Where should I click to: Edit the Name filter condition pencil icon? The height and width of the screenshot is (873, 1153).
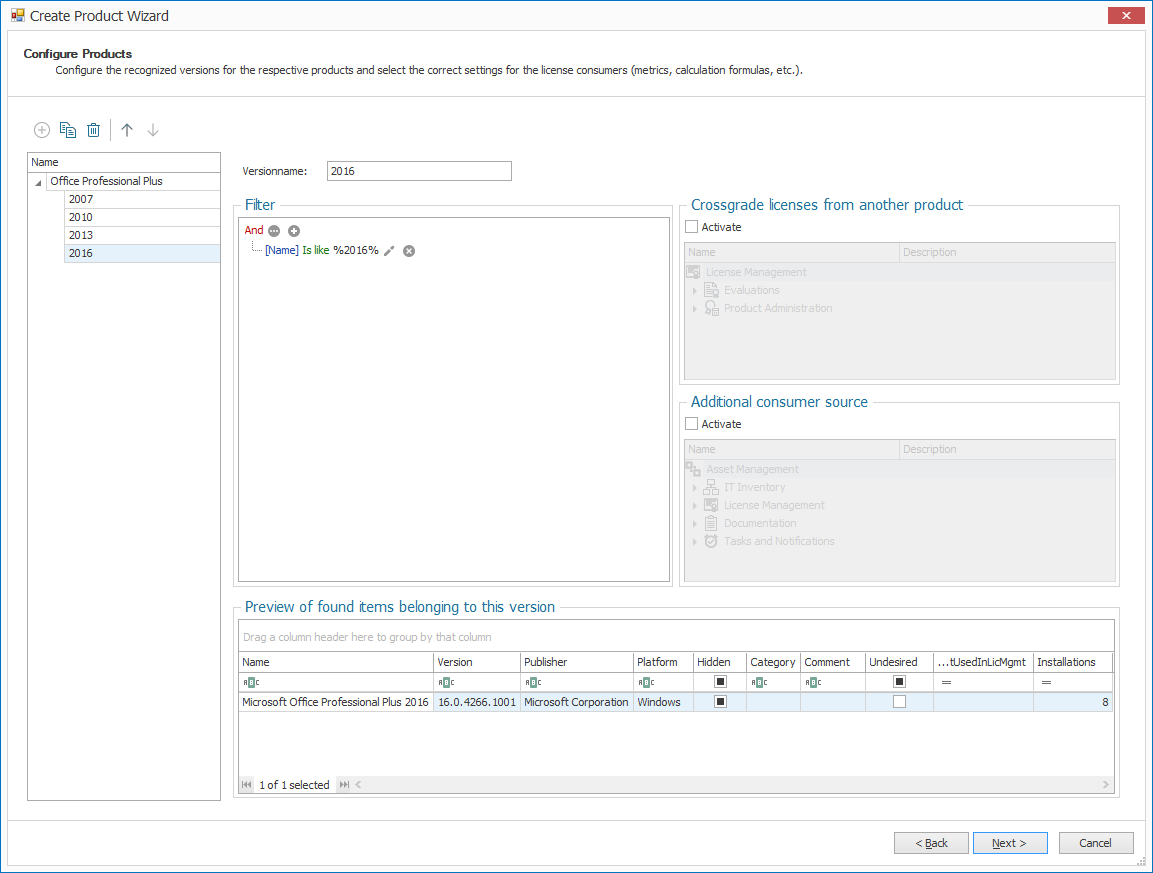(390, 251)
